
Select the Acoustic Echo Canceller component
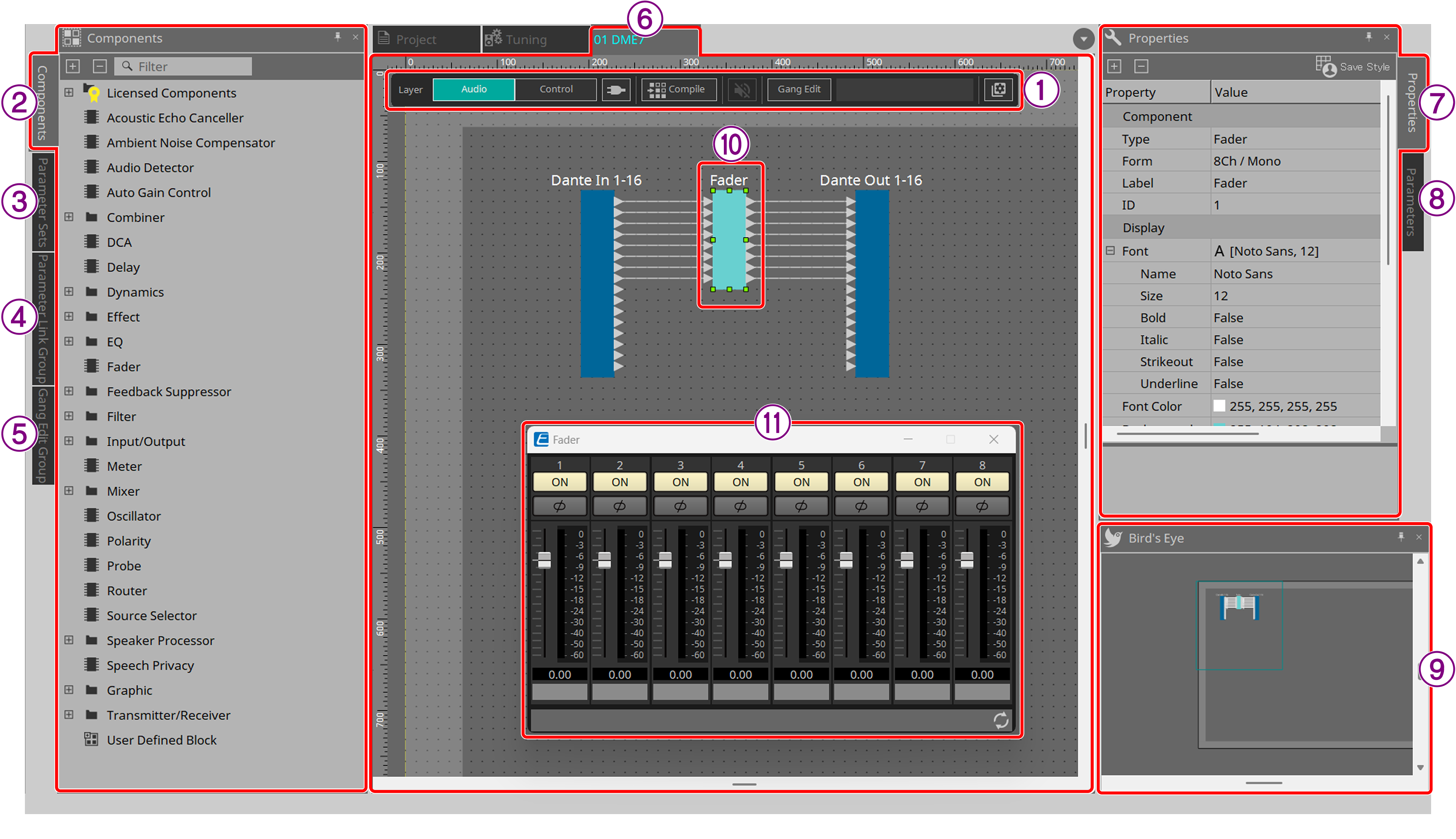[x=175, y=118]
